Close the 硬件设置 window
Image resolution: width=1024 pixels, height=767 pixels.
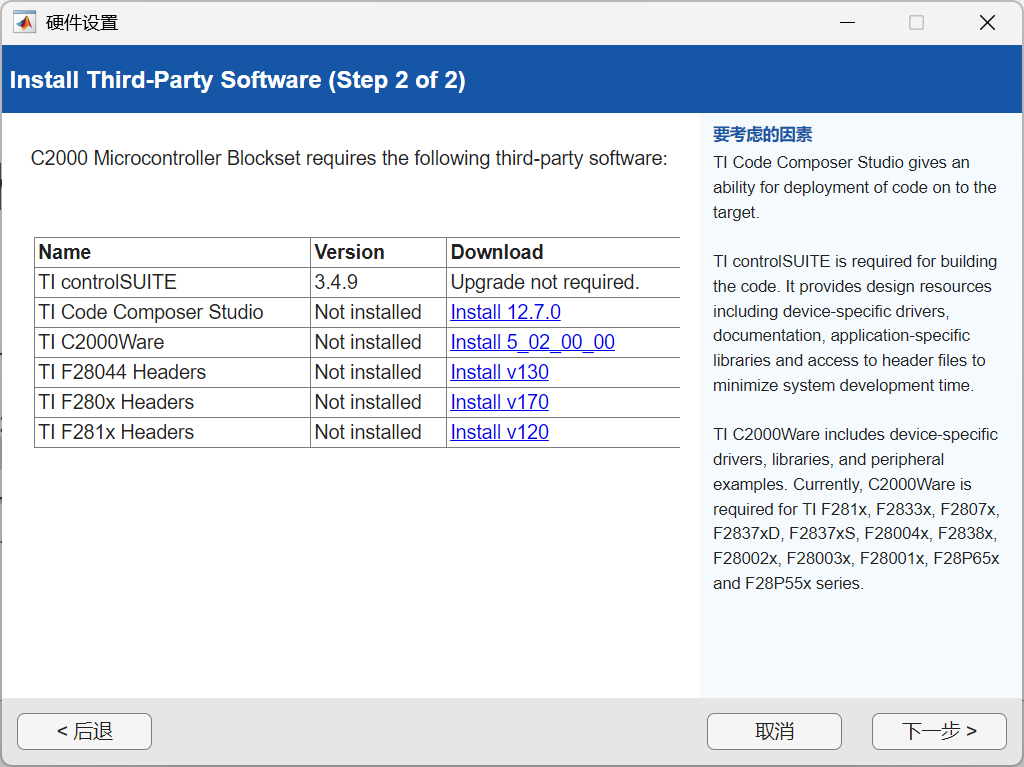tap(987, 23)
